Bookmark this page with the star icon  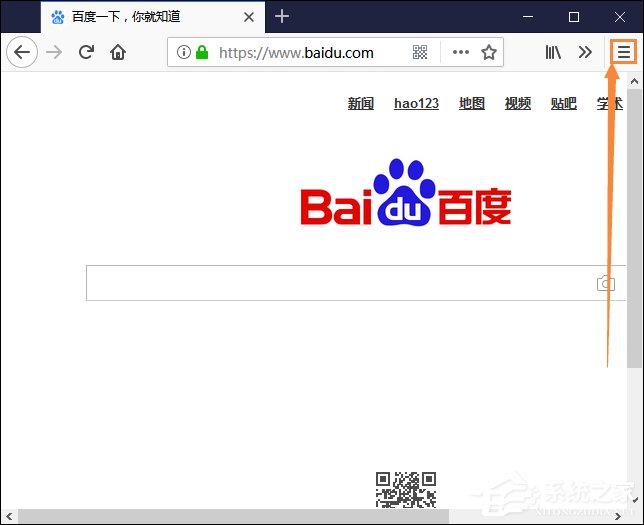click(489, 52)
